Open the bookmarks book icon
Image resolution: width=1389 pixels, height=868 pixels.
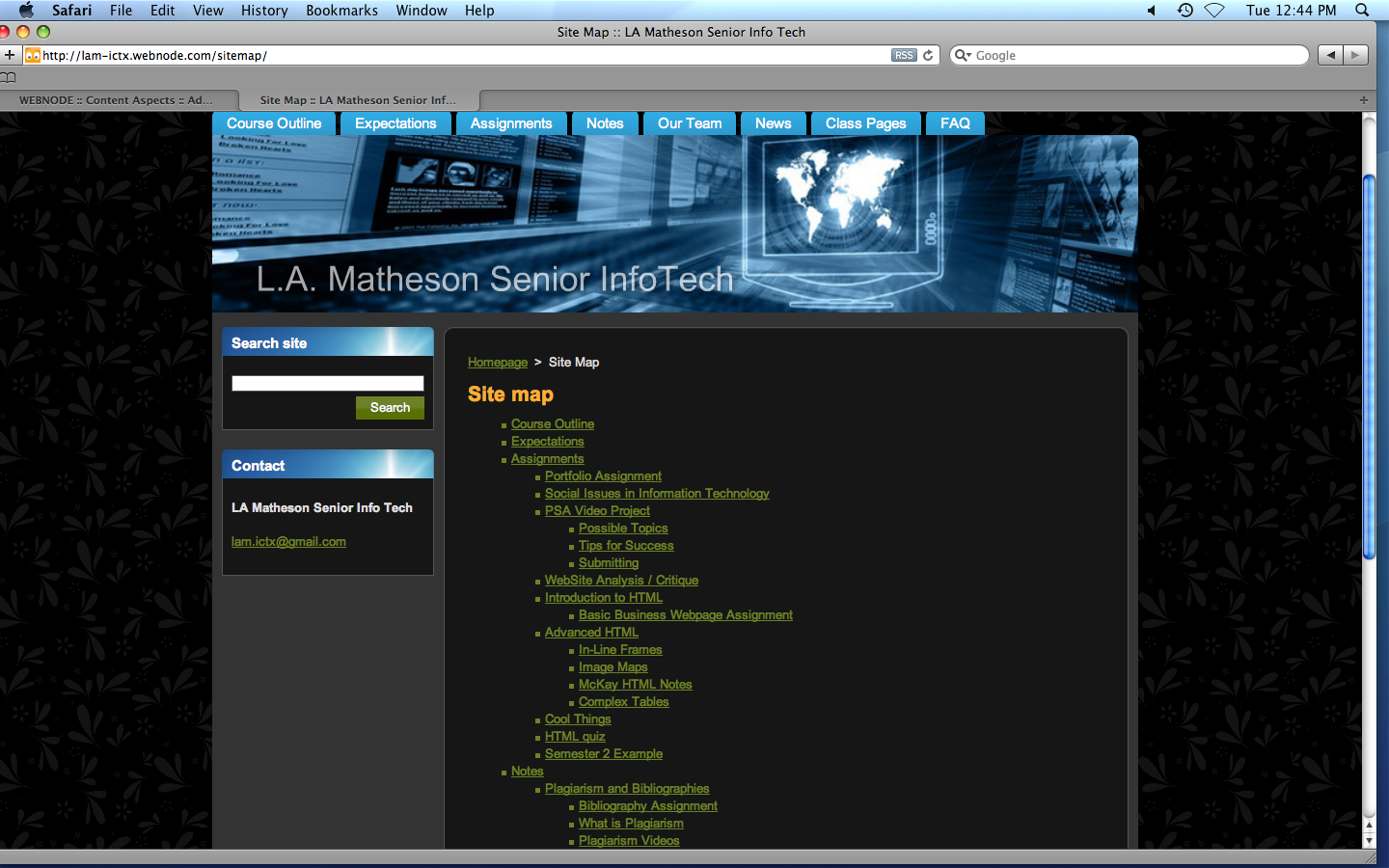(9, 77)
